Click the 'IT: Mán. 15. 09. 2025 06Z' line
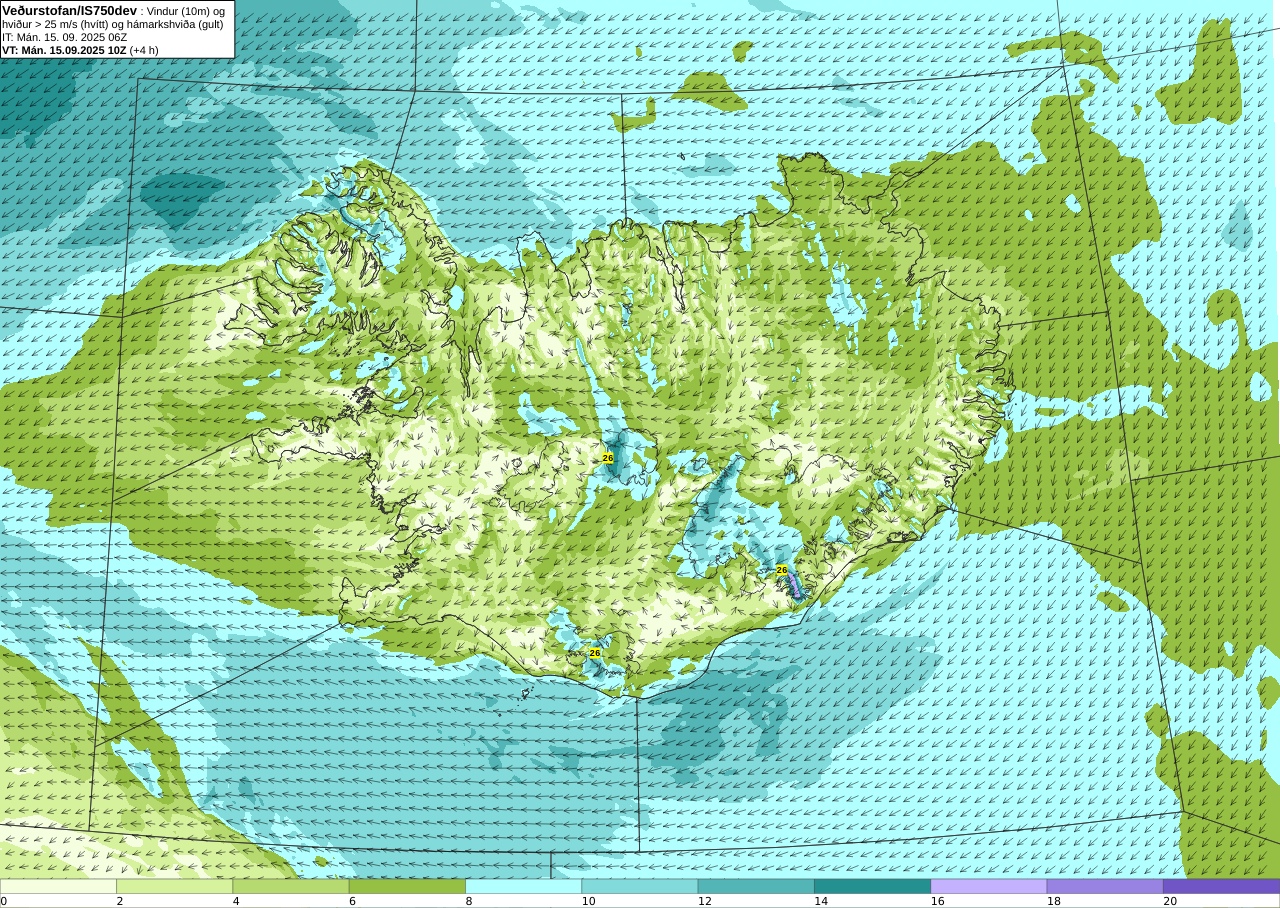Viewport: 1280px width, 908px height. pos(64,37)
